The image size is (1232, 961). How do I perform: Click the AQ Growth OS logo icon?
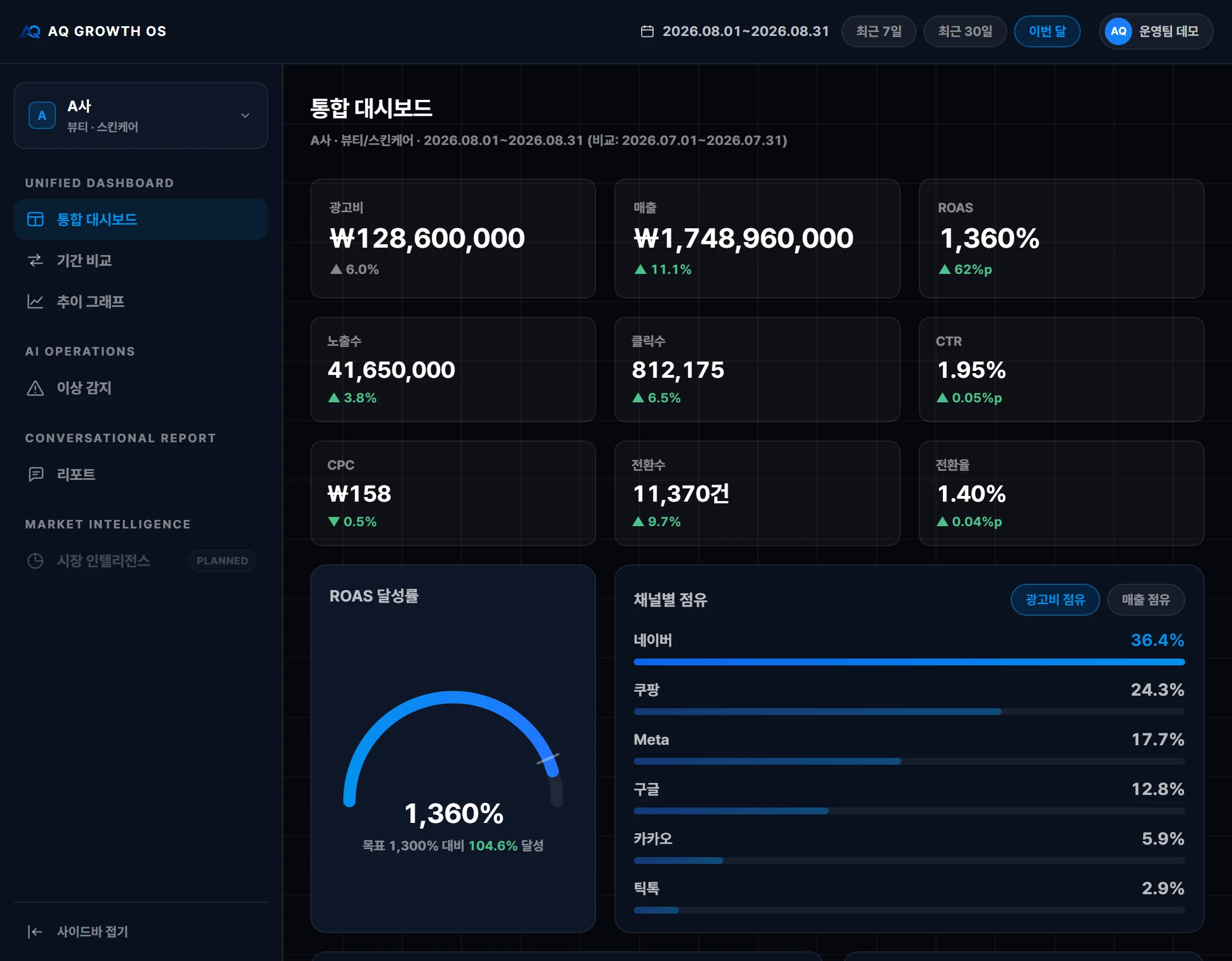(x=30, y=31)
